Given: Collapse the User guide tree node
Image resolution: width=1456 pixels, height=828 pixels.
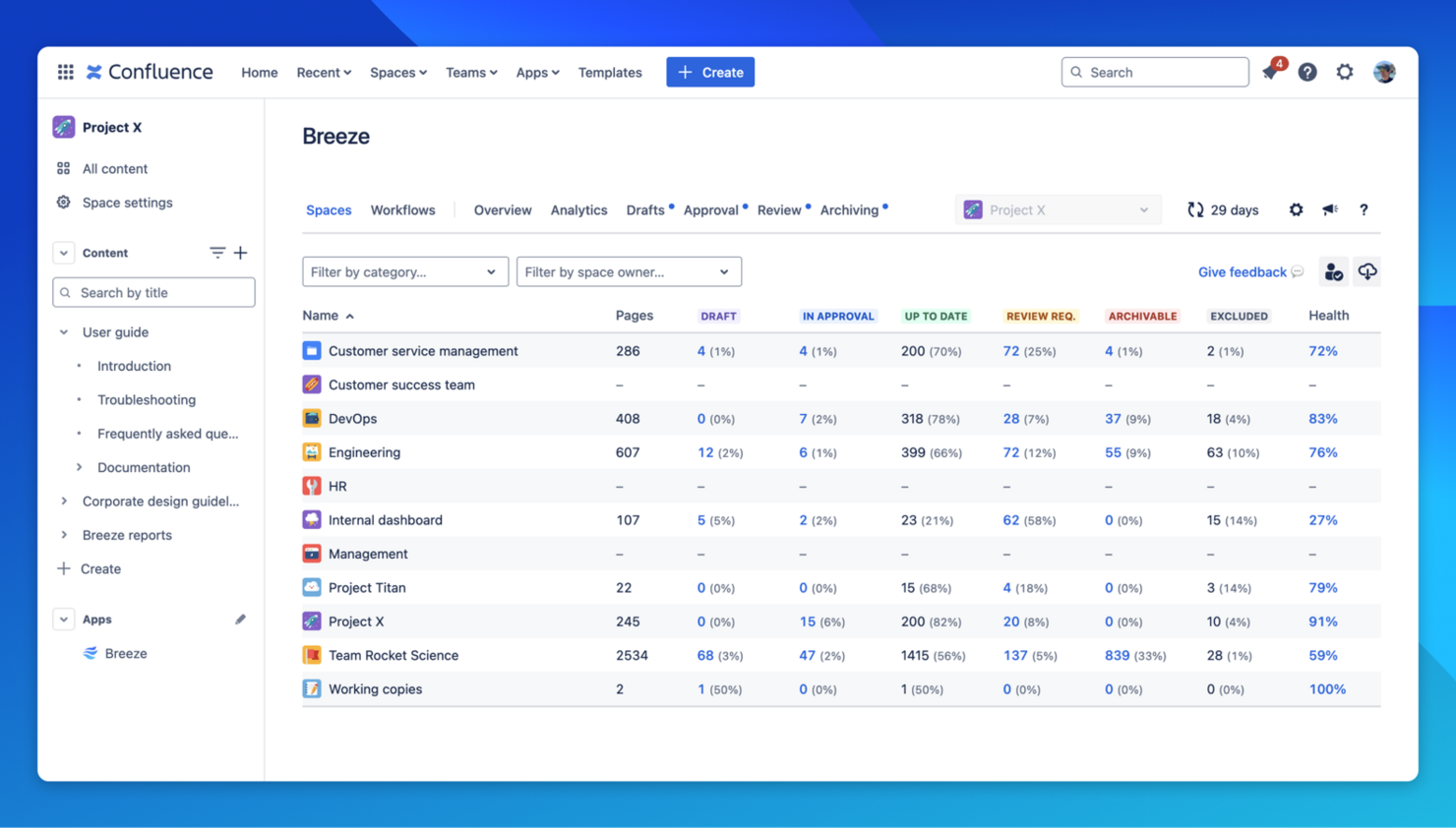Looking at the screenshot, I should 64,332.
